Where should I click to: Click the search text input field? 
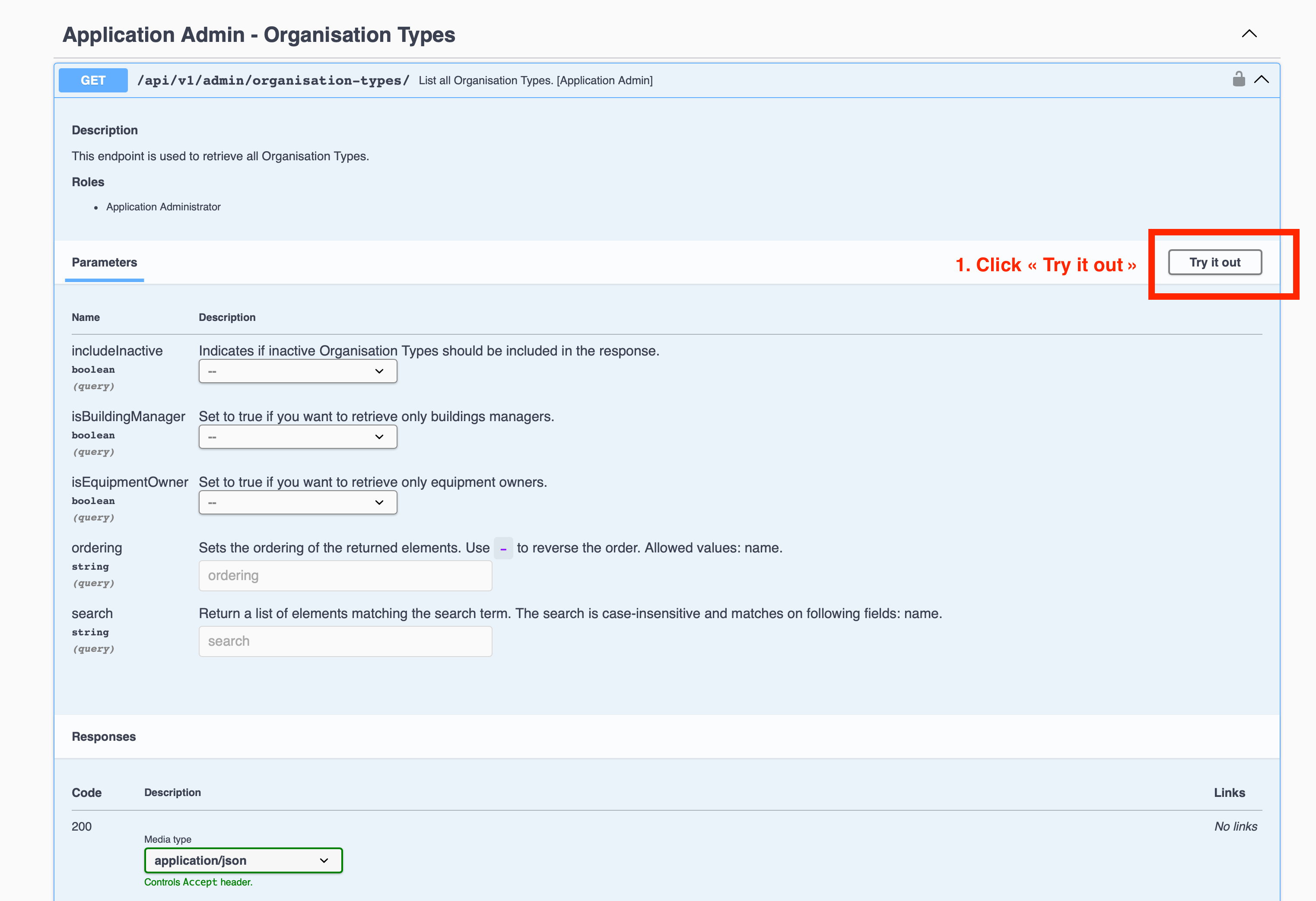coord(345,641)
